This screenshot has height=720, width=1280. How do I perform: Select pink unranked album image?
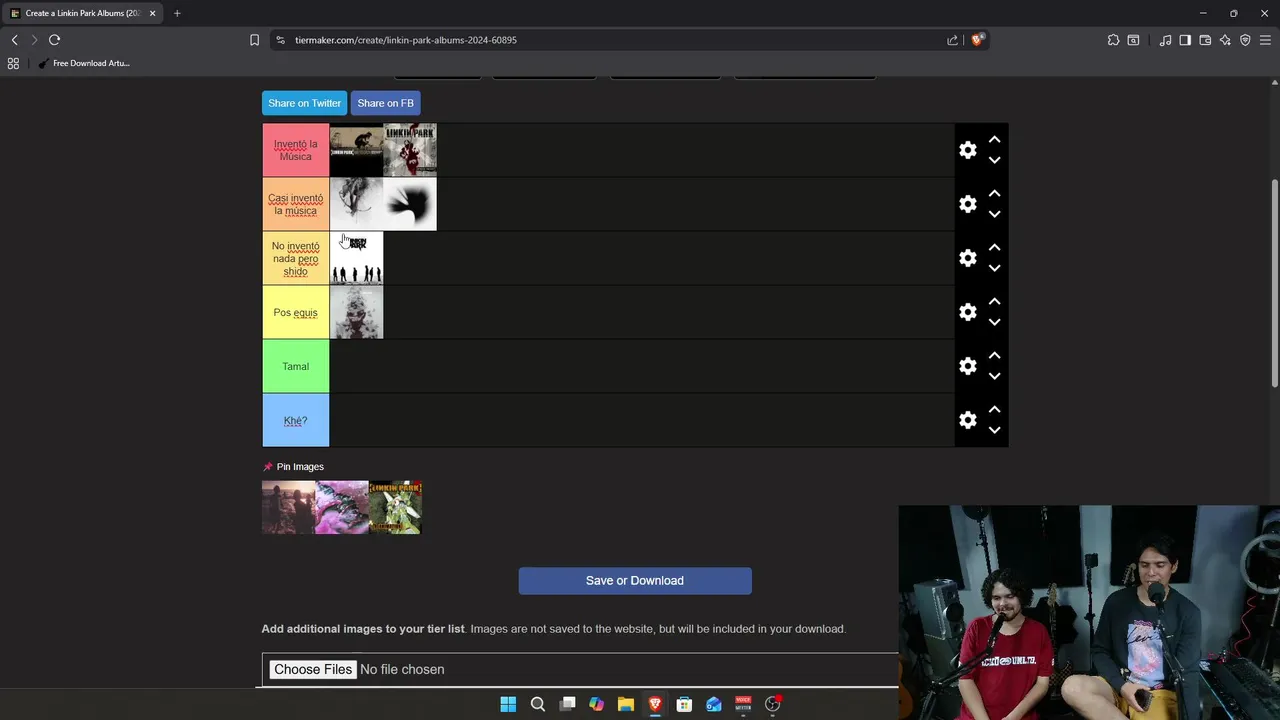tap(342, 507)
